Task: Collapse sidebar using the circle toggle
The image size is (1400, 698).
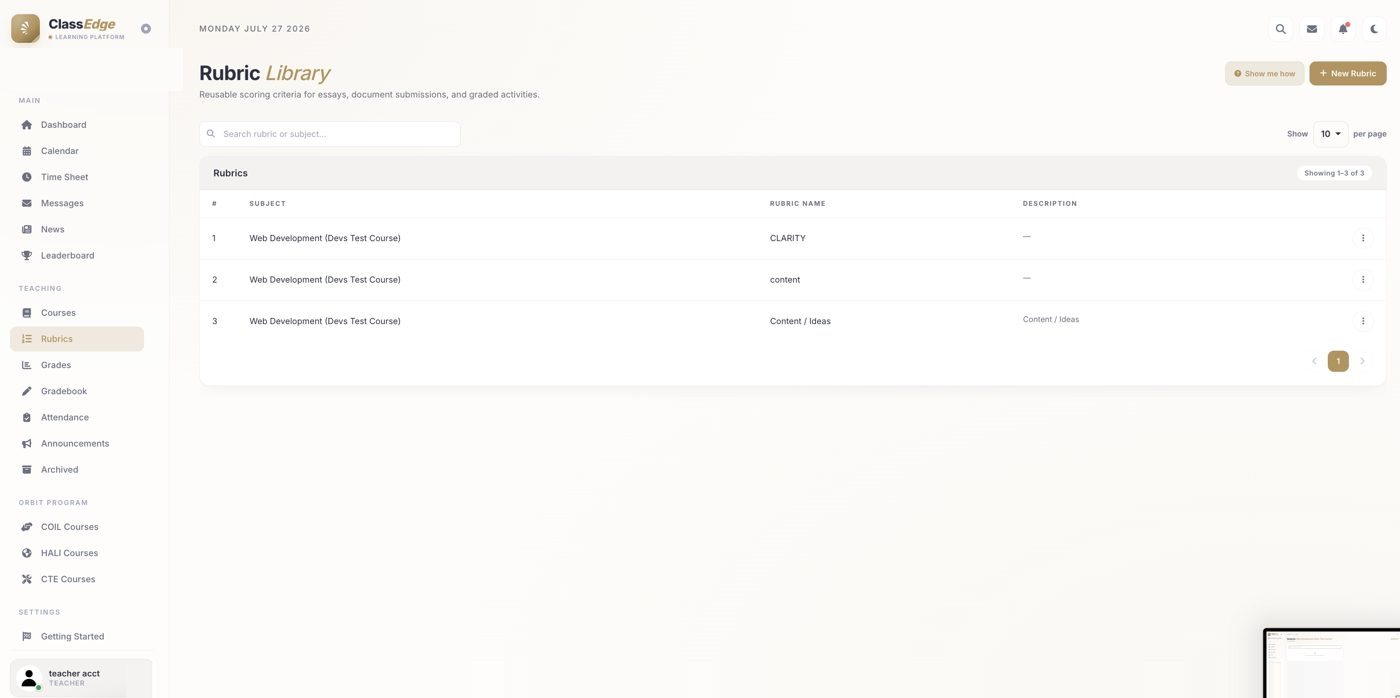Action: coord(146,29)
